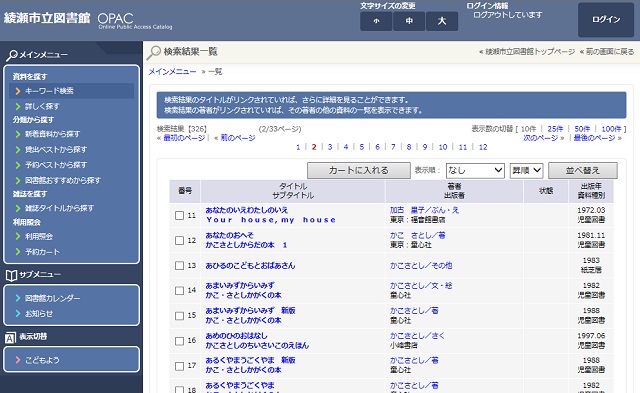Open 新着資料から探す menu item

pos(52,134)
